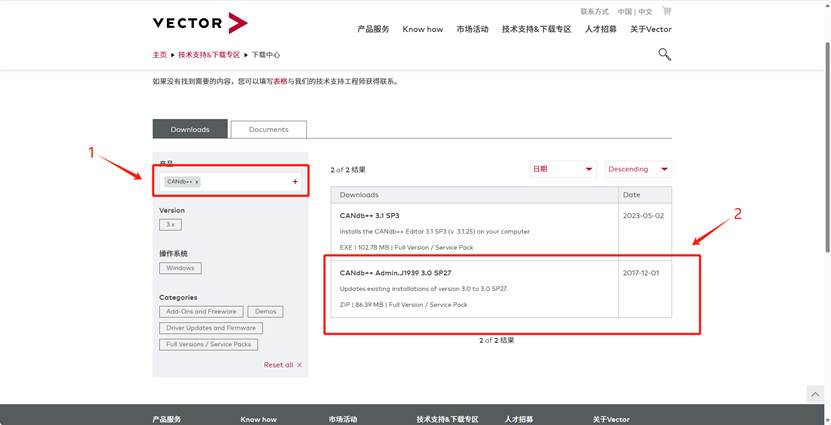Click the 下载中心 breadcrumb text
The width and height of the screenshot is (831, 425).
[x=266, y=55]
